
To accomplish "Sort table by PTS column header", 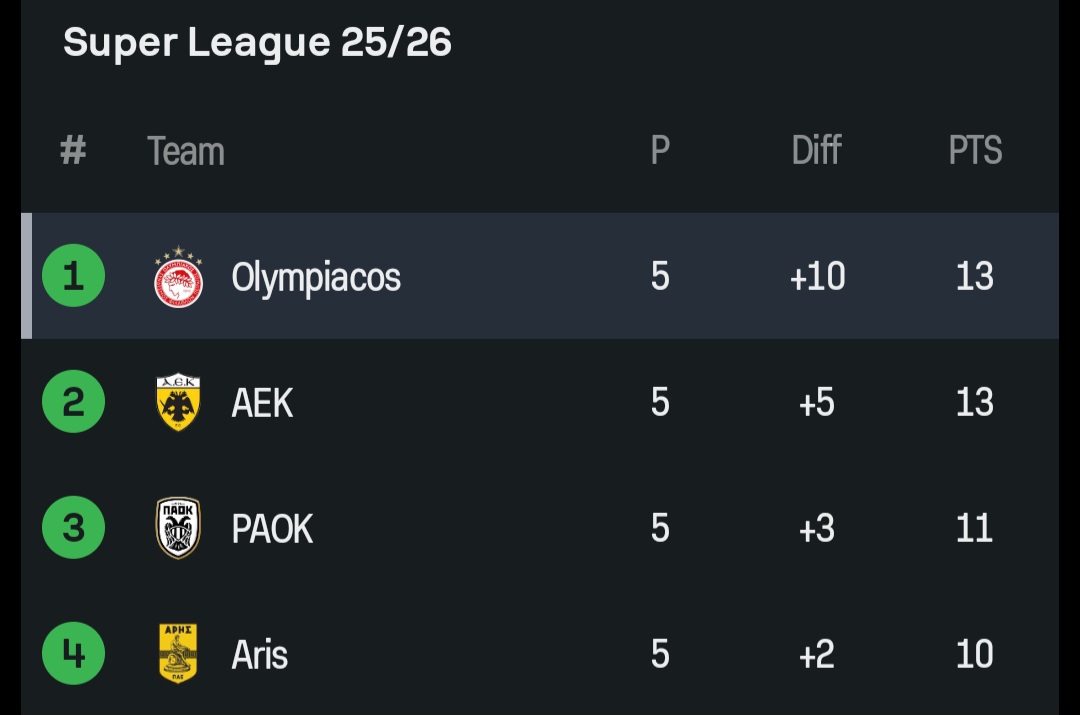I will (975, 151).
